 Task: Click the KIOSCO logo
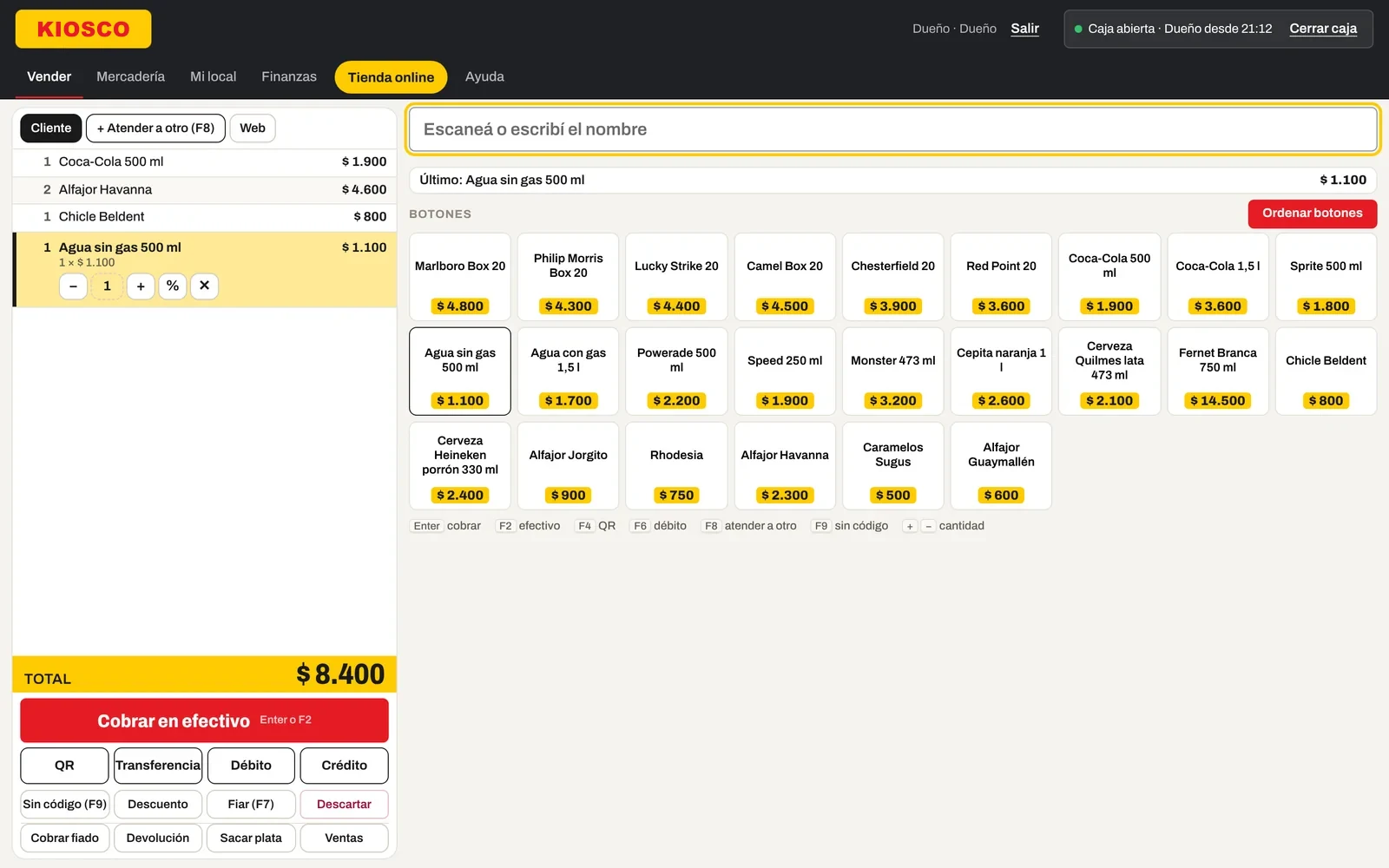tap(83, 29)
